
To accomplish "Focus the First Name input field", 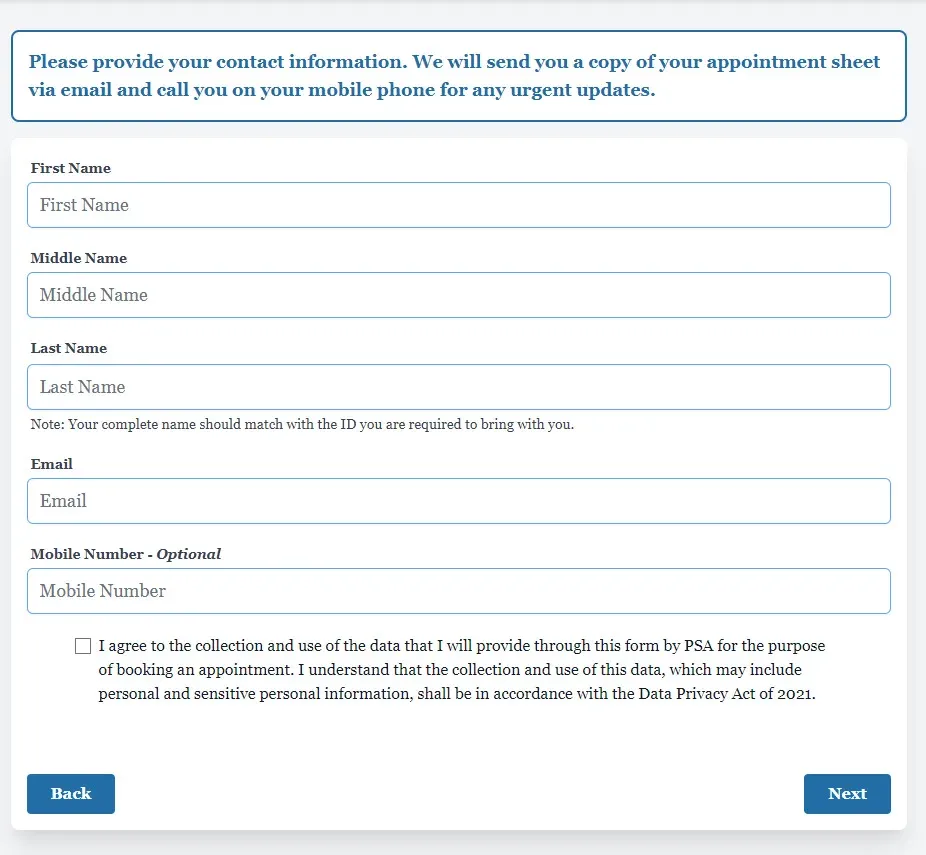I will click(x=458, y=205).
